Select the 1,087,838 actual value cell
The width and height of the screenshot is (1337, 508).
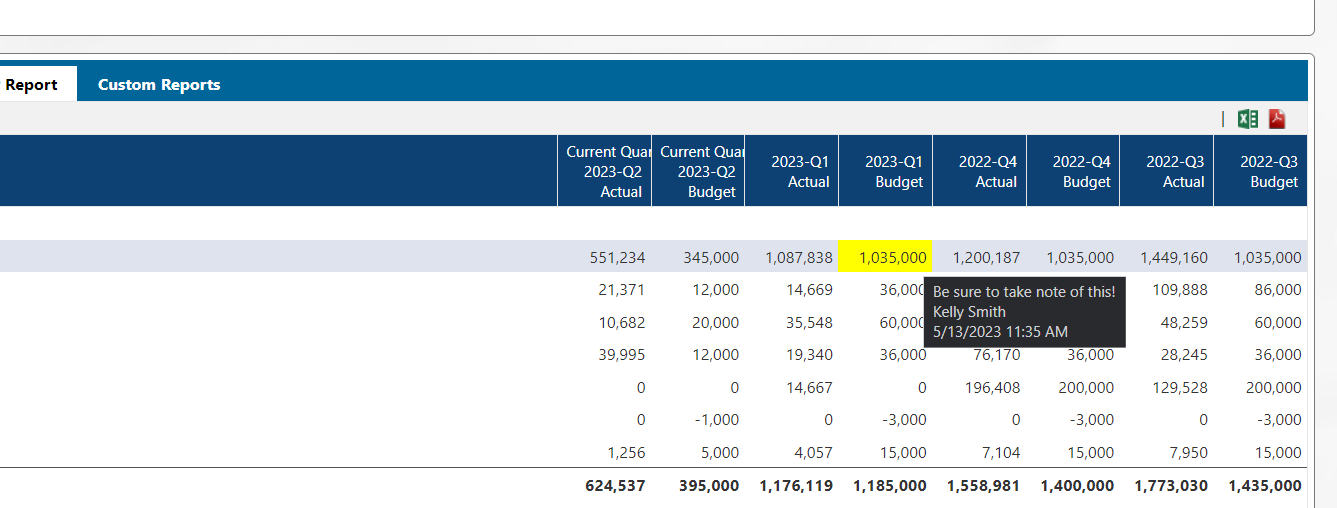click(799, 257)
